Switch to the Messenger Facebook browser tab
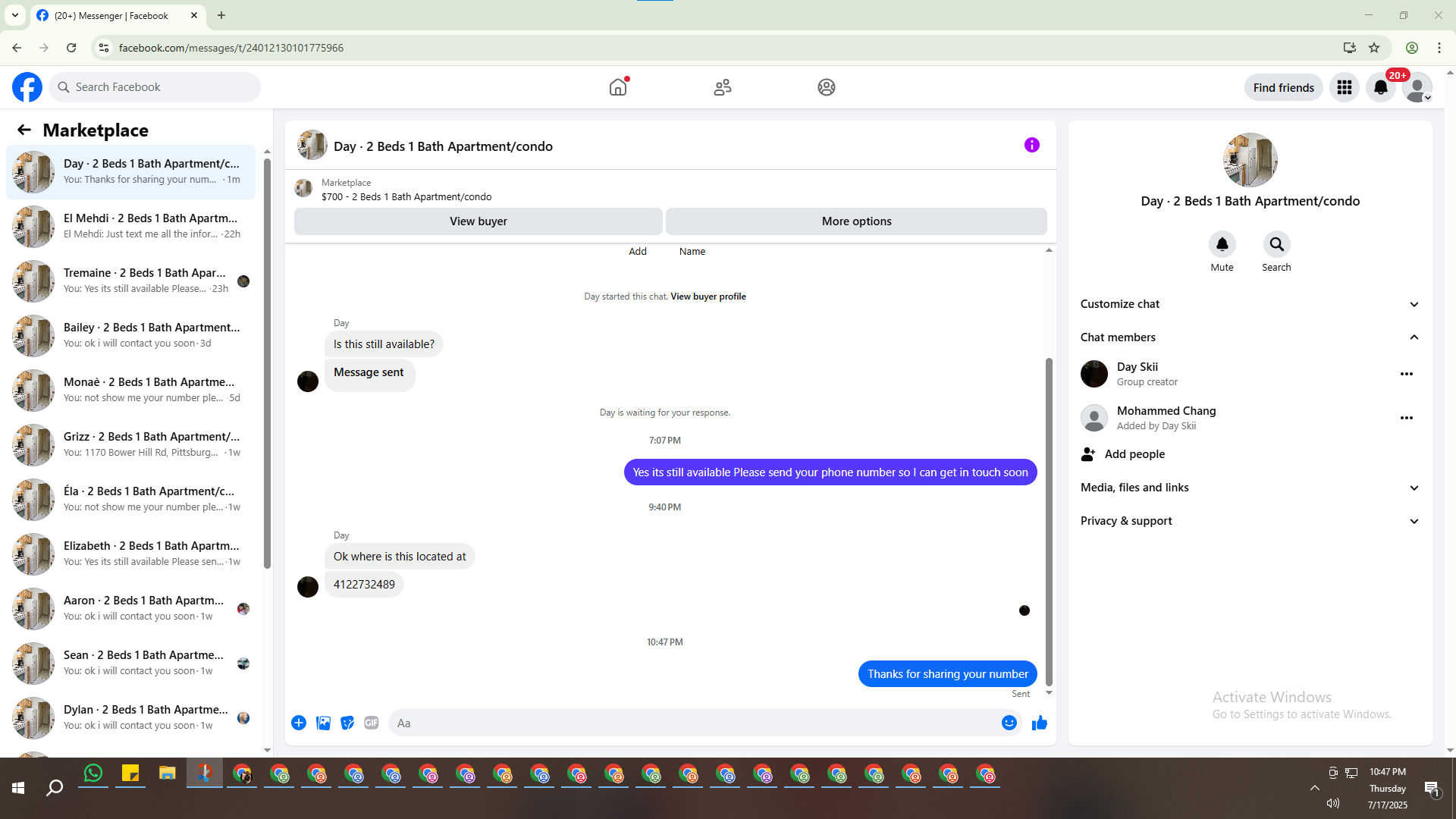The width and height of the screenshot is (1456, 819). pos(118,15)
